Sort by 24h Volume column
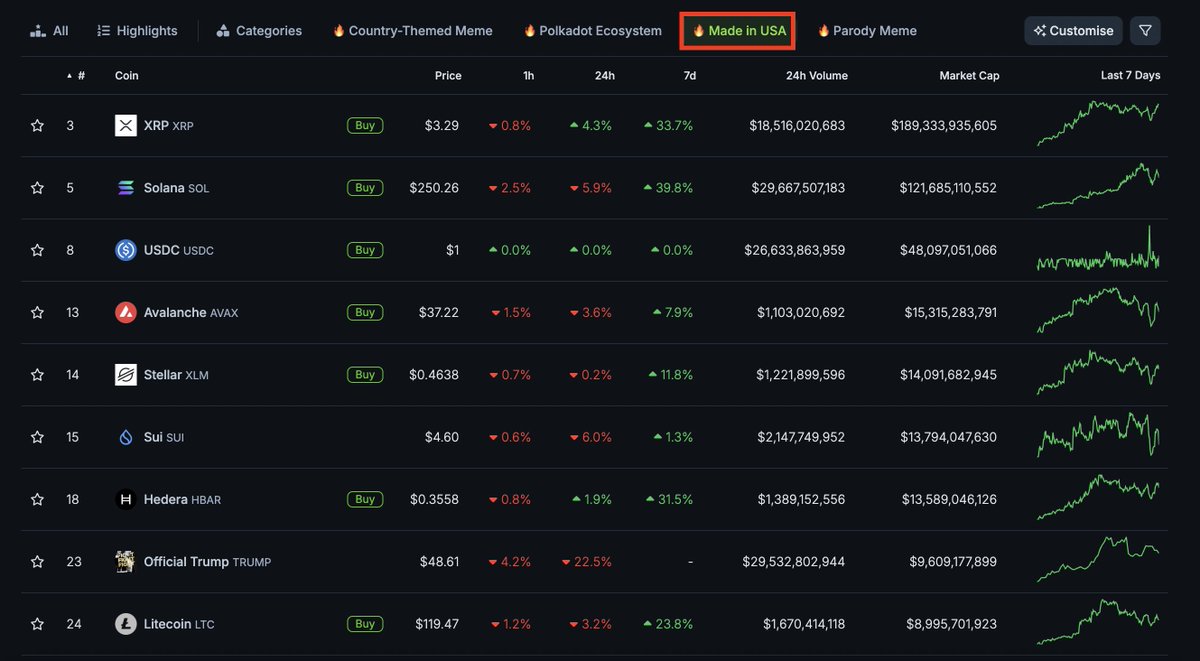 tap(816, 76)
